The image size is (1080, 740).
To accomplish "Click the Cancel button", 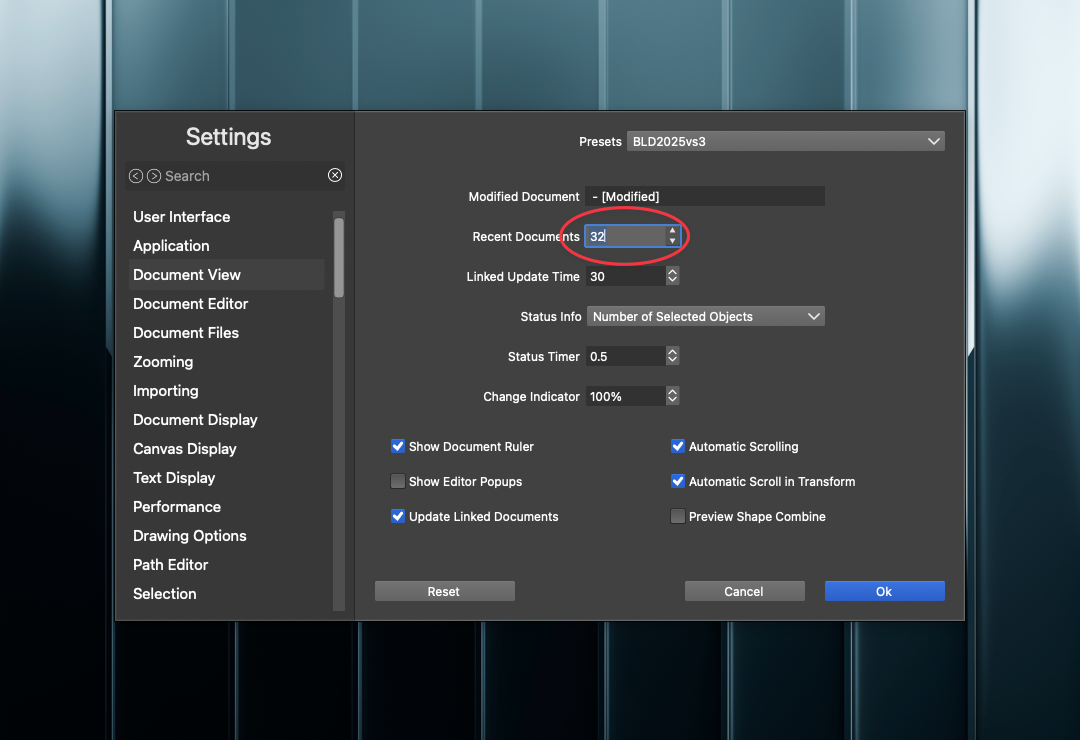I will pyautogui.click(x=744, y=591).
